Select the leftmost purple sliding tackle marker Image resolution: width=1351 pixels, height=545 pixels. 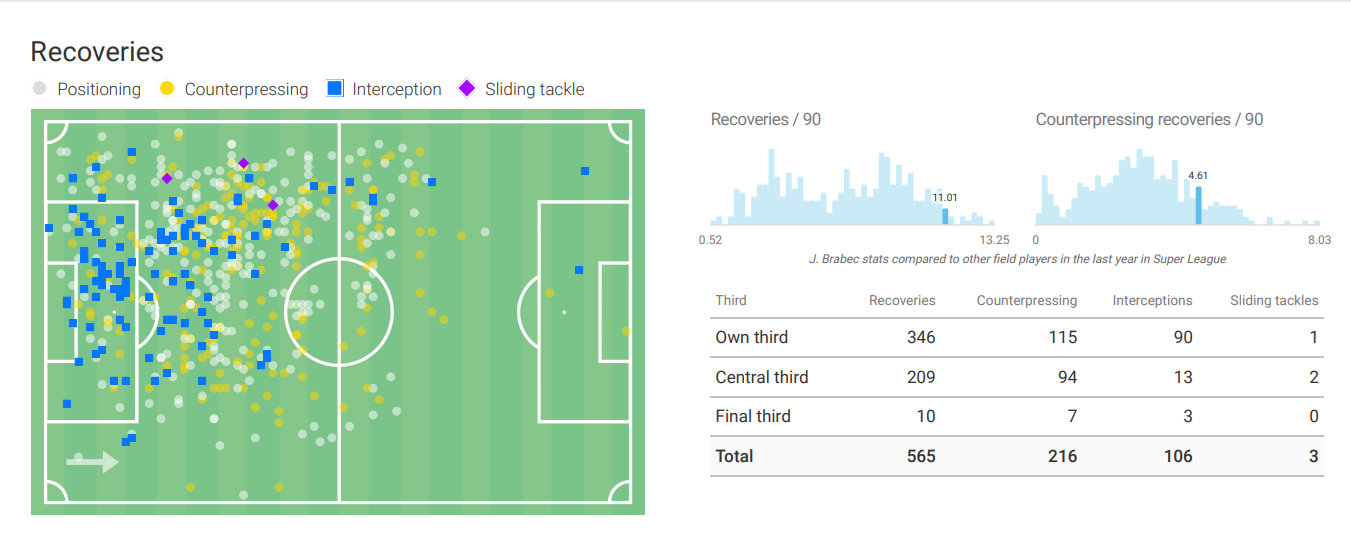click(x=167, y=179)
